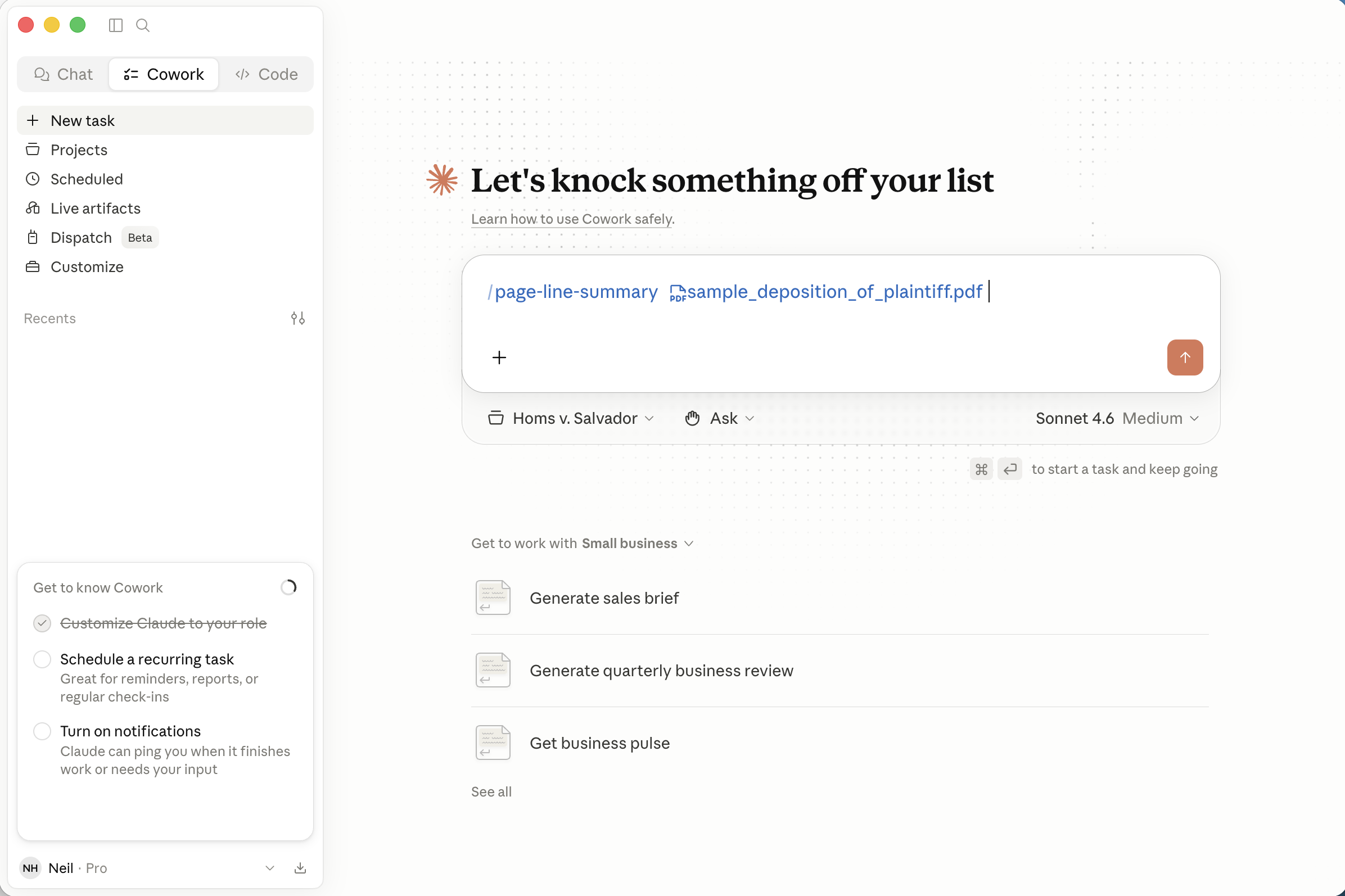This screenshot has height=896, width=1345.
Task: Click the Beta badge next to Dispatch
Action: tap(140, 238)
